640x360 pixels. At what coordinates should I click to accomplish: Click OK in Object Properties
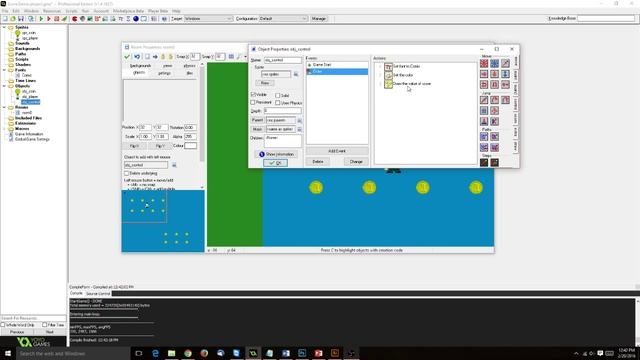[276, 163]
